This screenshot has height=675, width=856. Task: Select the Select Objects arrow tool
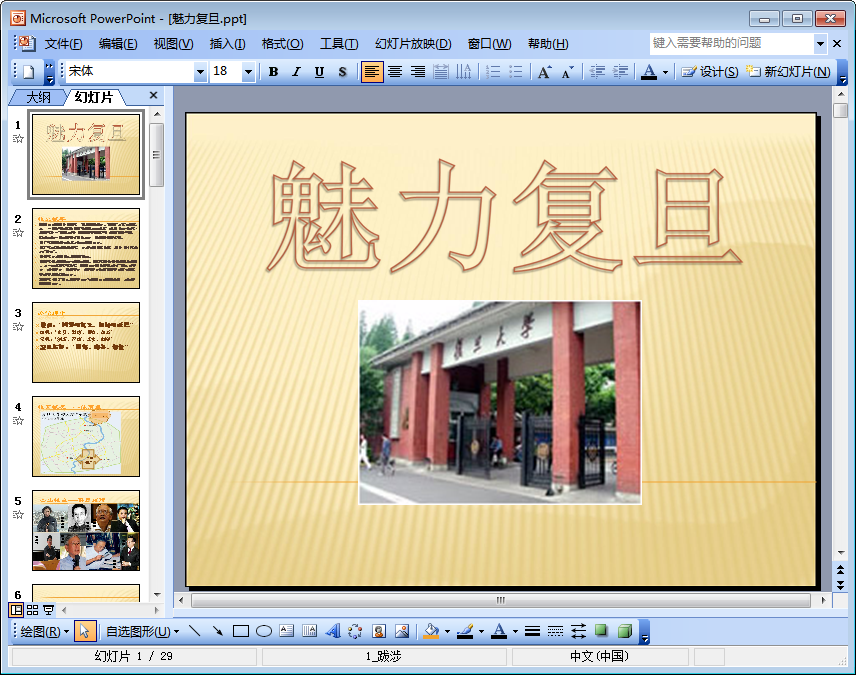[85, 631]
